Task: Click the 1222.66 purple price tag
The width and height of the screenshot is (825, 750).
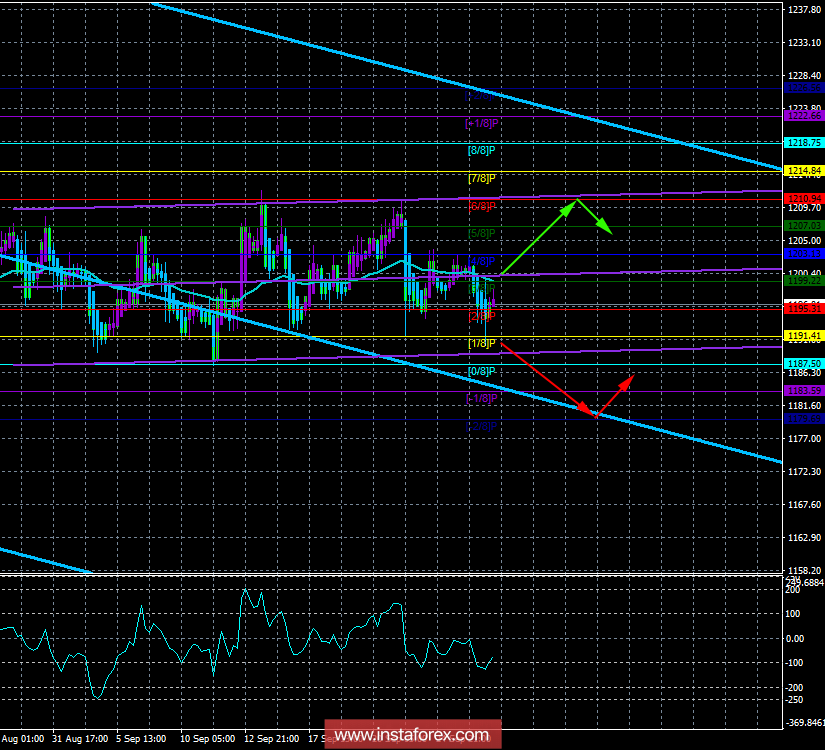Action: tap(803, 116)
